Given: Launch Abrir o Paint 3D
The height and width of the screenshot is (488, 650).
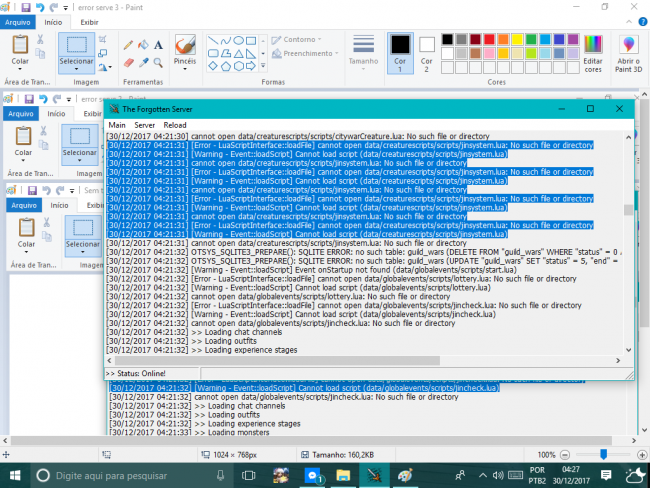Looking at the screenshot, I should [628, 53].
